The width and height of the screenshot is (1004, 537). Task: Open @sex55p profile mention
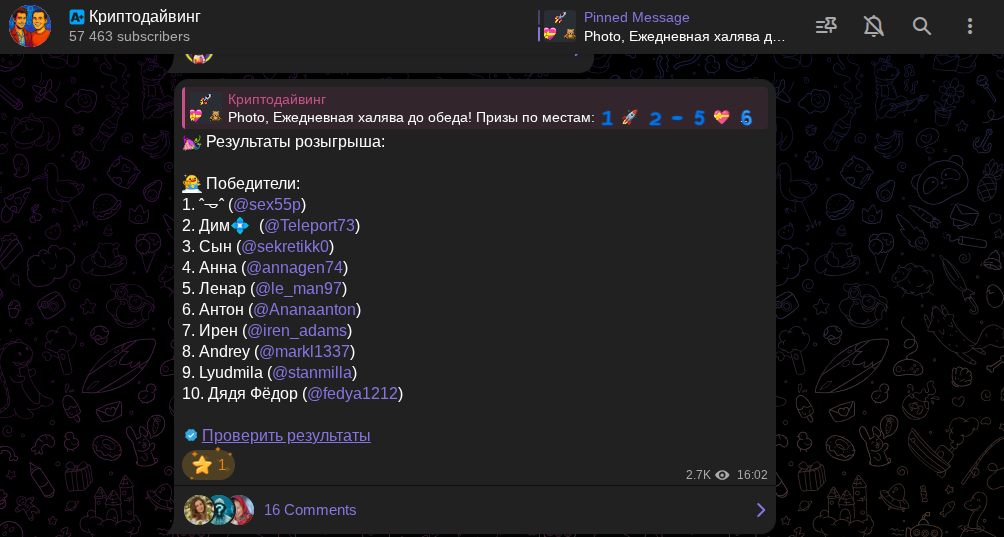coord(267,205)
